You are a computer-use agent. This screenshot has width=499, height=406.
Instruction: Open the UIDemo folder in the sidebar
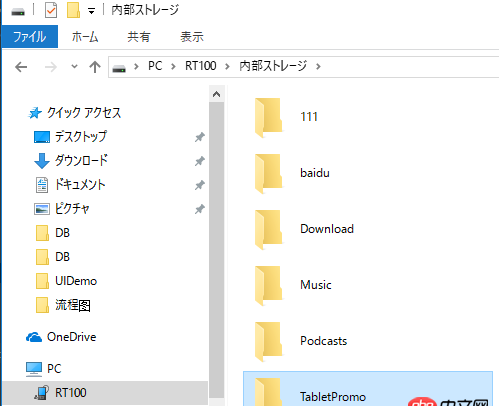coord(76,281)
